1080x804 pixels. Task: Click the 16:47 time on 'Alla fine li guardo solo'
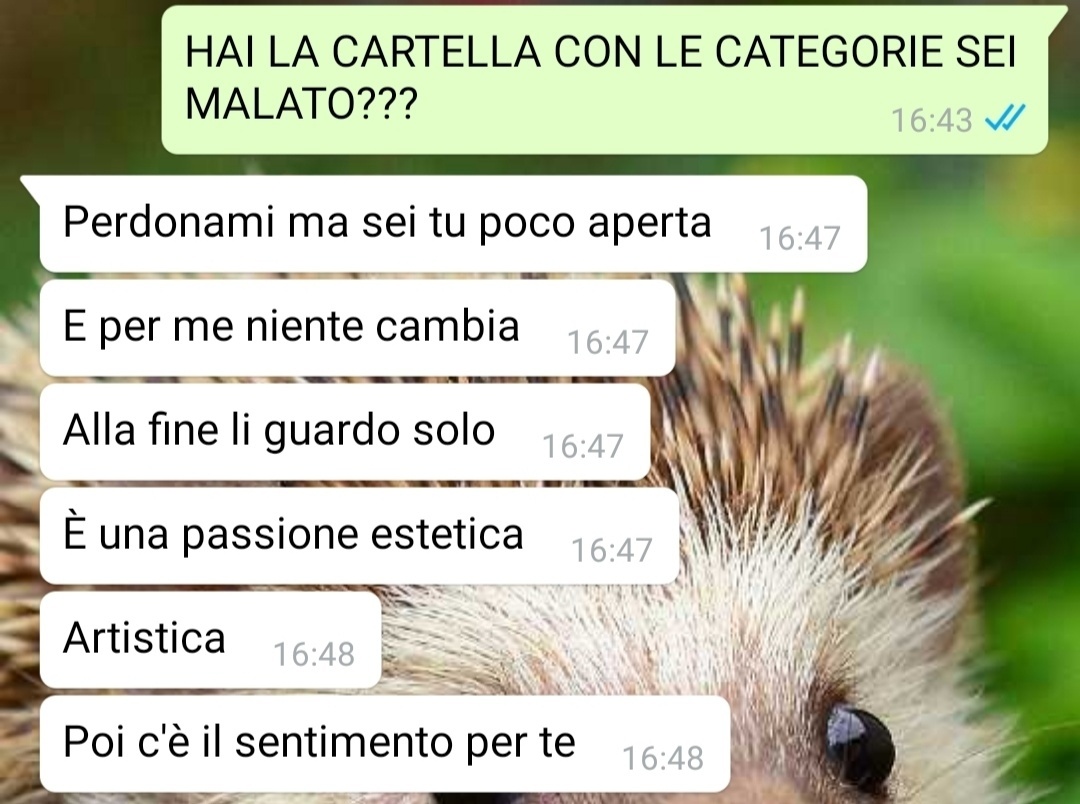(583, 447)
